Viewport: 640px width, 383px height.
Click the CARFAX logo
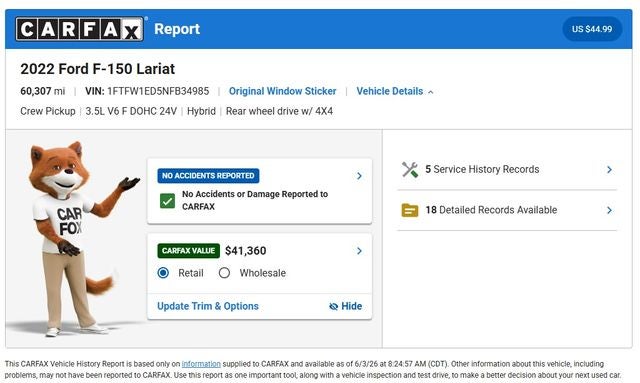[x=80, y=29]
